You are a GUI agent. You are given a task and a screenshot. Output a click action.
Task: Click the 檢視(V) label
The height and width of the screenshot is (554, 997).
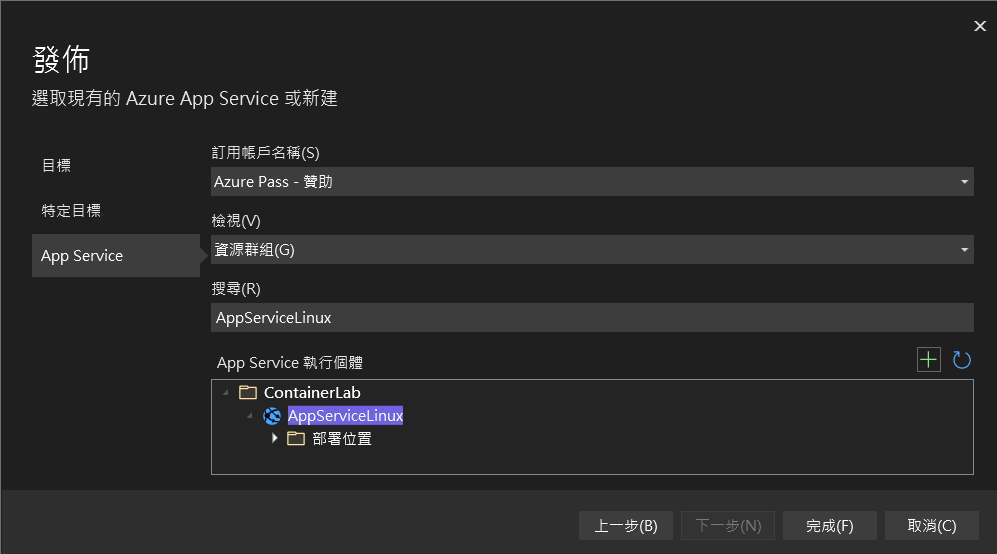point(236,221)
